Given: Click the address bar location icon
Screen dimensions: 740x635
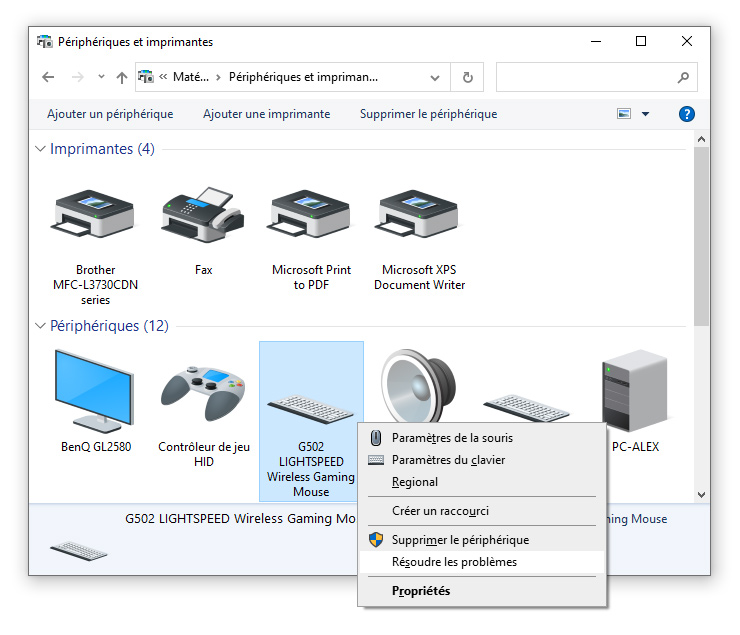Looking at the screenshot, I should click(x=146, y=76).
